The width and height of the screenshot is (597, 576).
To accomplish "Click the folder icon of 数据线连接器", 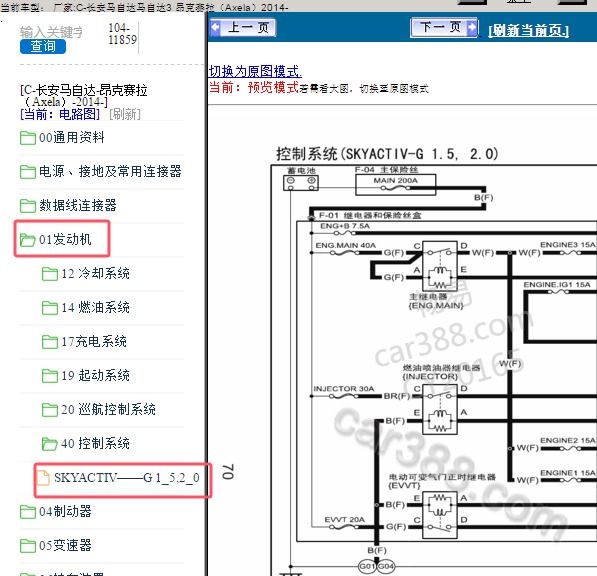I will pyautogui.click(x=27, y=206).
